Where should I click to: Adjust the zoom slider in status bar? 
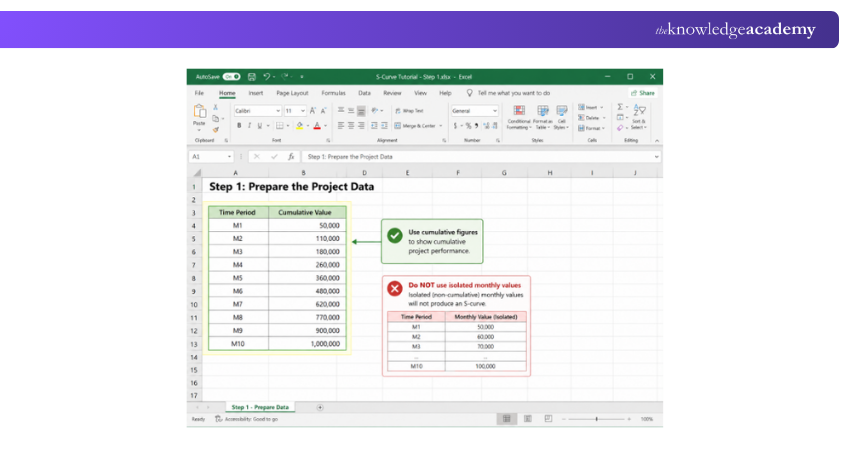pyautogui.click(x=596, y=419)
